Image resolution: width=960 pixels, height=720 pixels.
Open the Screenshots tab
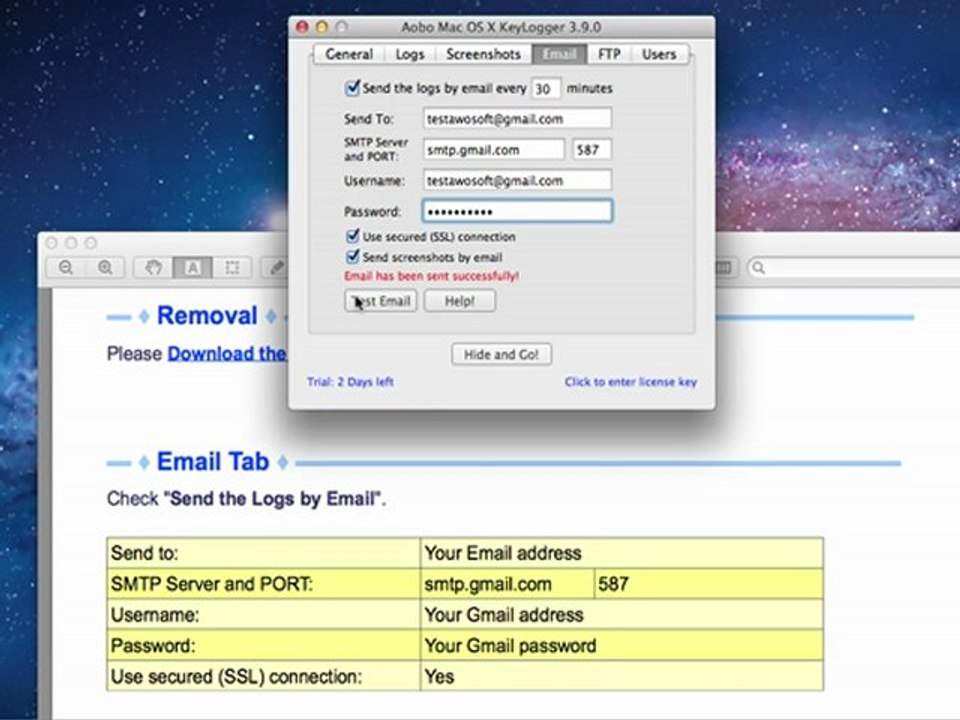483,54
